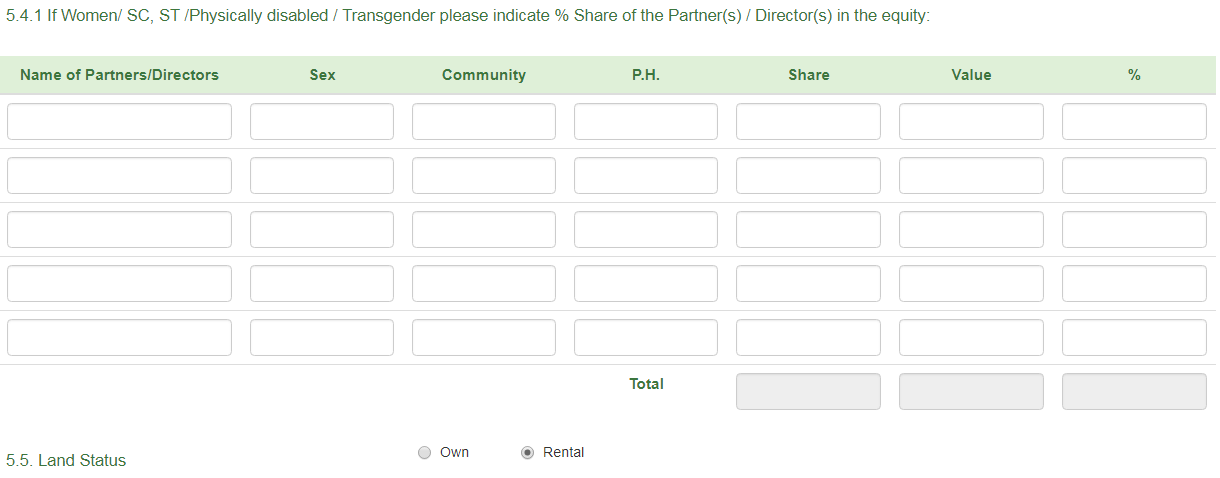
Task: Click second row Name of Partners/Directors field
Action: (119, 176)
